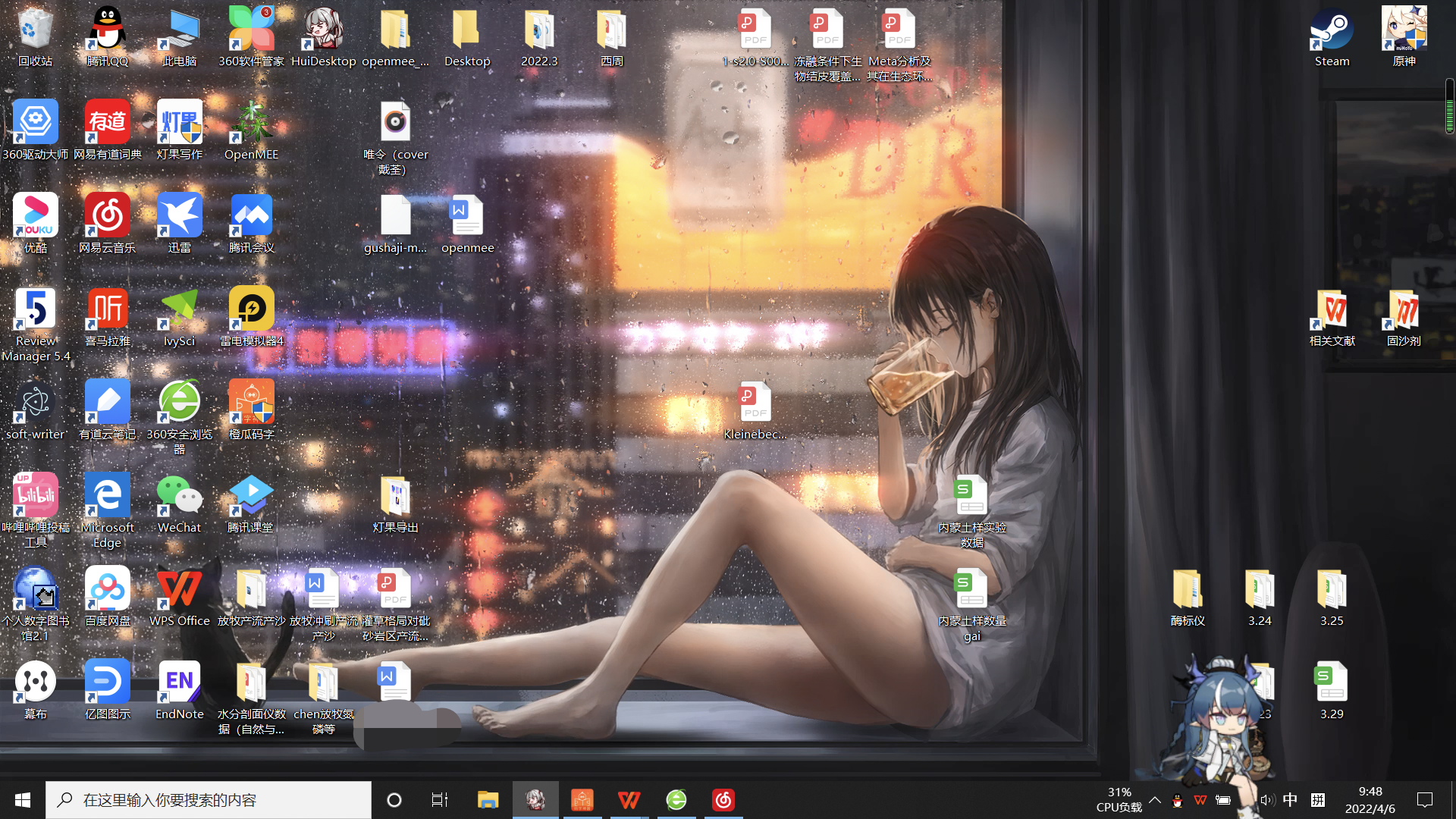The image size is (1456, 819).
Task: Launch 雷电模拟器4 emulator
Action: (x=251, y=317)
